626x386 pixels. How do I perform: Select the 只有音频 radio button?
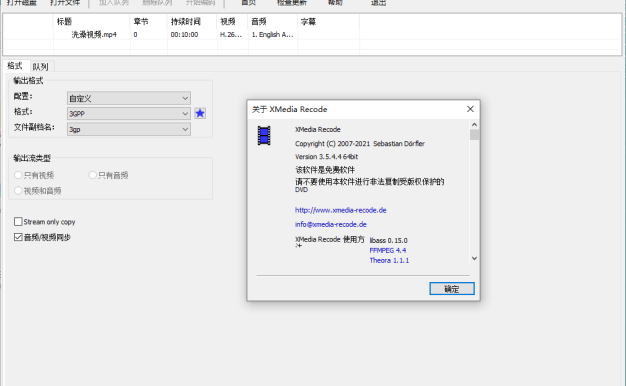point(92,175)
